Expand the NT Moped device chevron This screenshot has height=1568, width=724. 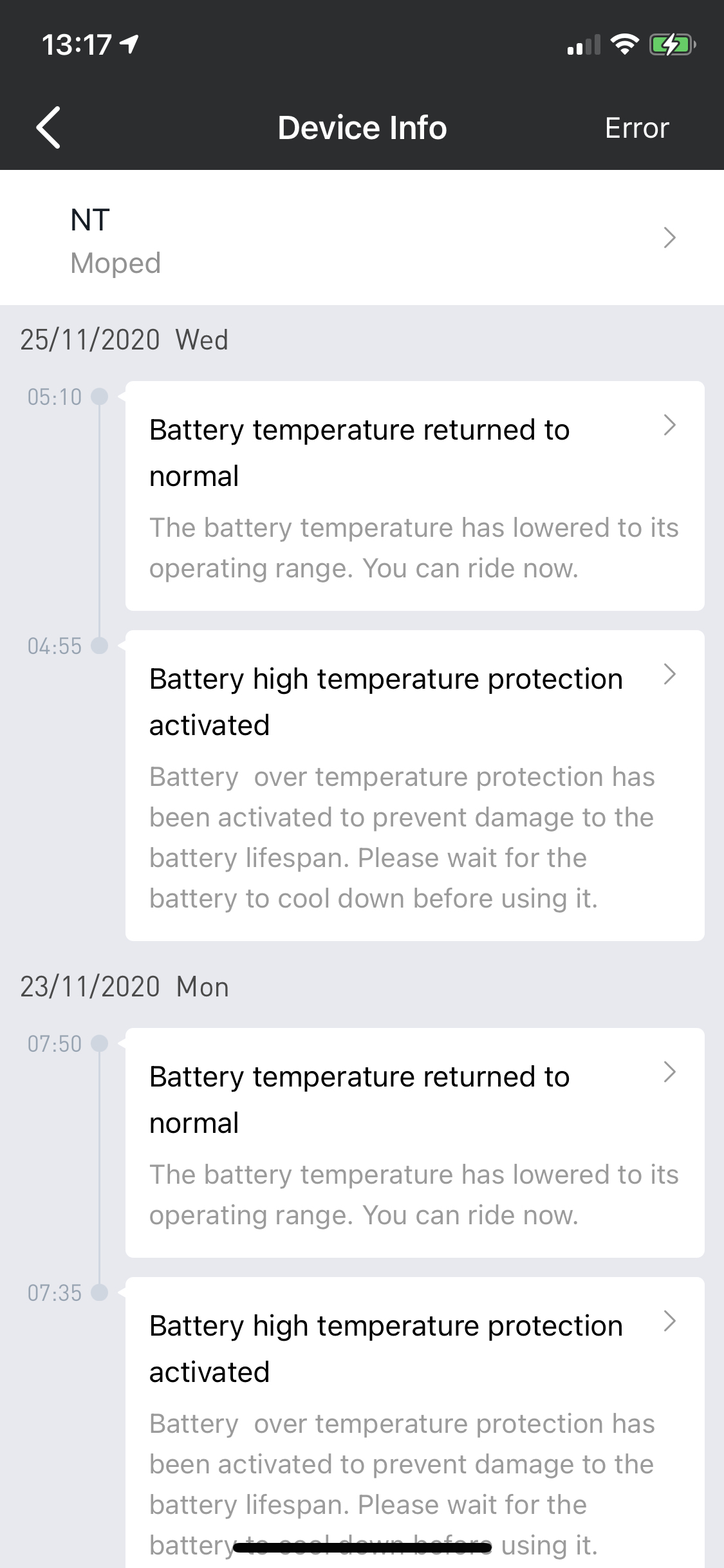(669, 238)
